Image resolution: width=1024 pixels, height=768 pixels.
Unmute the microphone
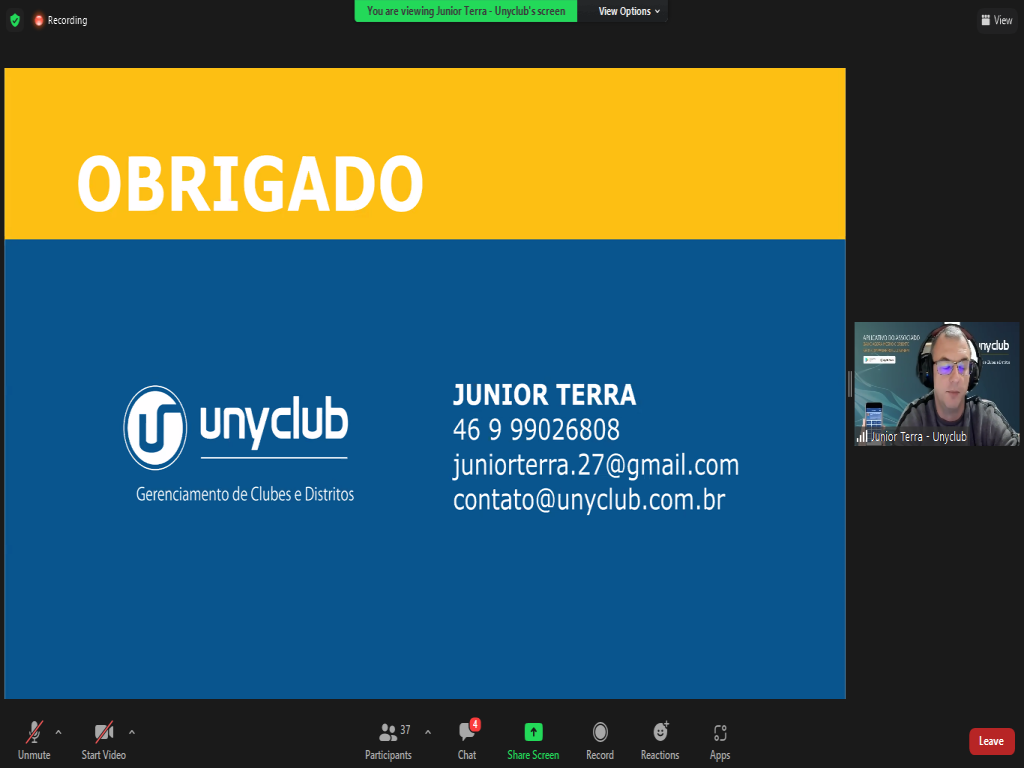tap(34, 738)
